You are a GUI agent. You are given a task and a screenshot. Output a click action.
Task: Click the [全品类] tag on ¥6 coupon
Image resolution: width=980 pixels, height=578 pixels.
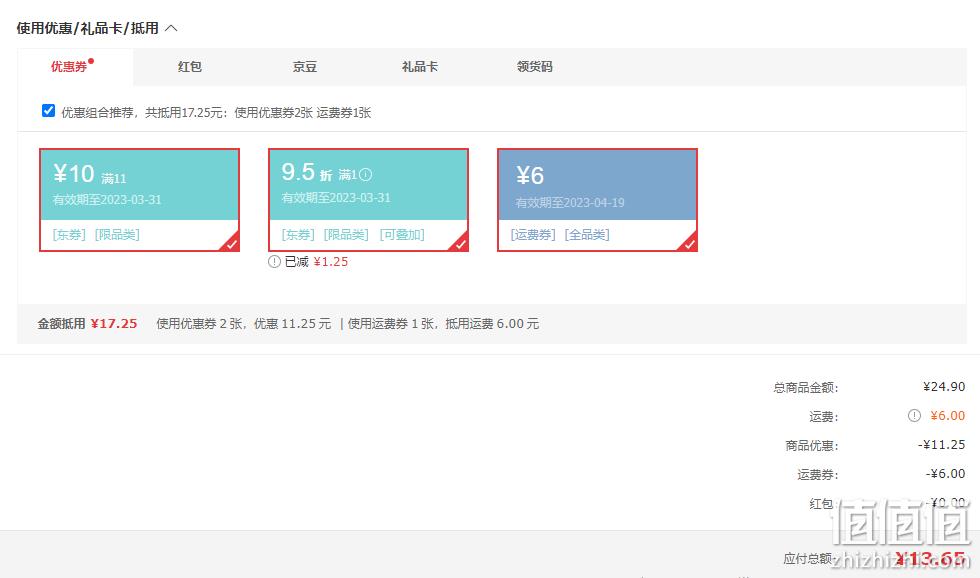tap(586, 234)
